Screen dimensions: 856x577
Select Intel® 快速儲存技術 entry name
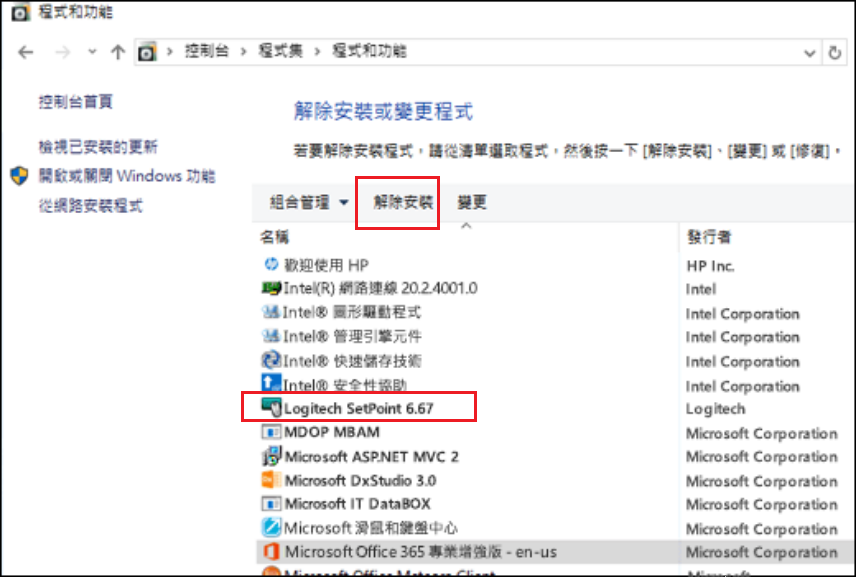pos(352,361)
